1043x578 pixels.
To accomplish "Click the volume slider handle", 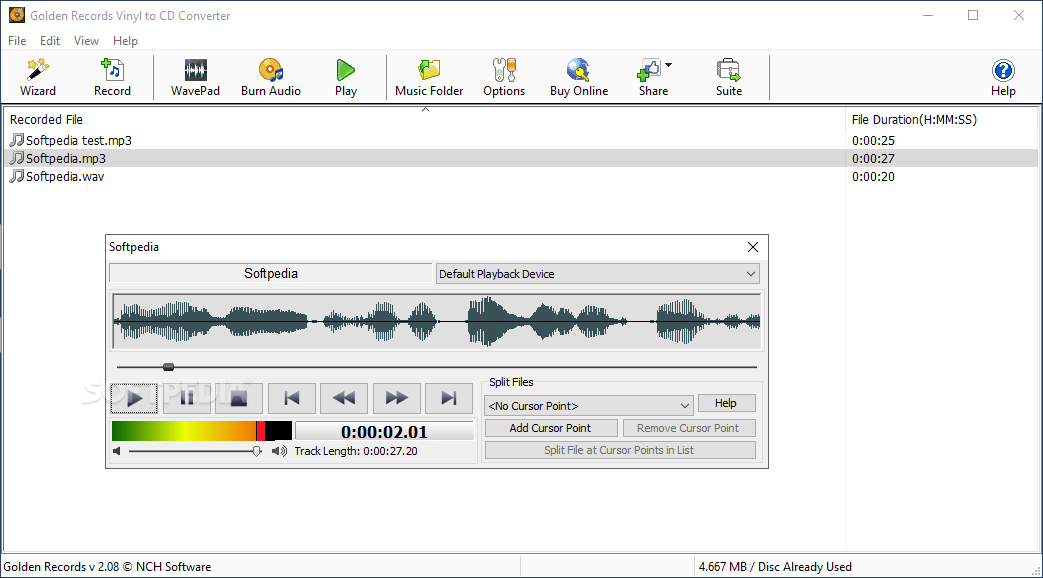I will (x=257, y=452).
